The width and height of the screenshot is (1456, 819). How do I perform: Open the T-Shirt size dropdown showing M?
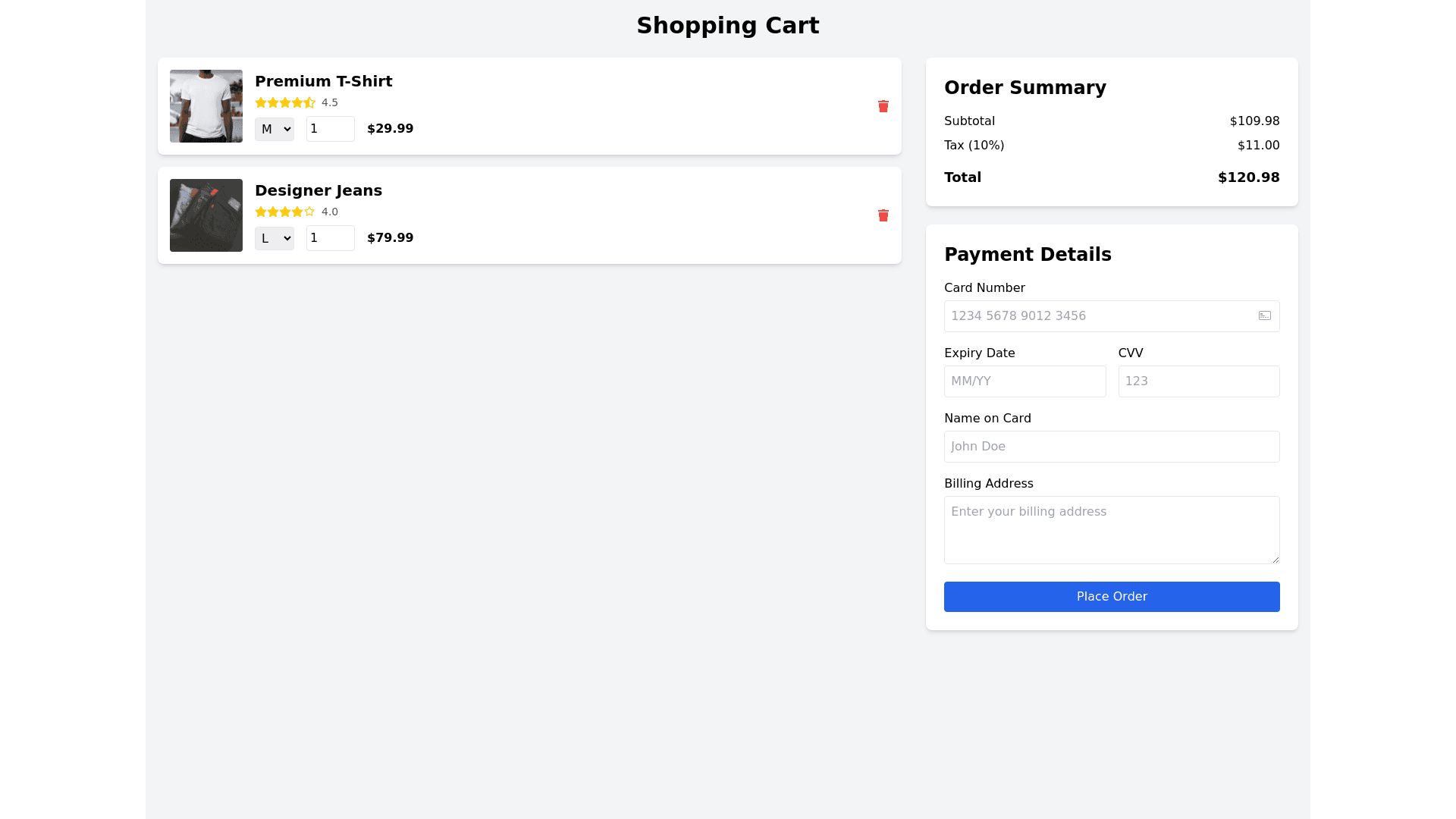(275, 129)
